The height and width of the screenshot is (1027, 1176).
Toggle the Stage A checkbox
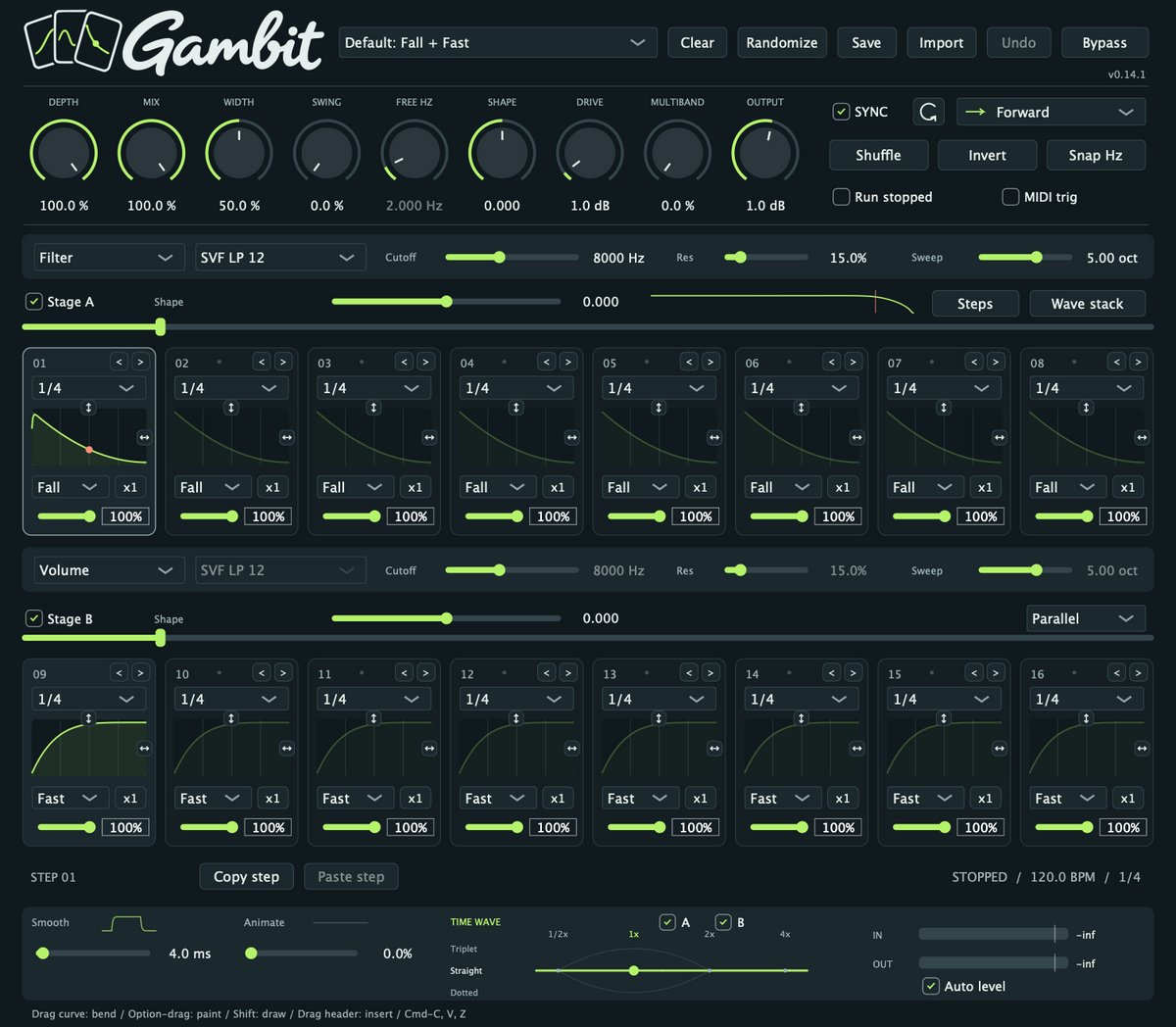[x=34, y=302]
